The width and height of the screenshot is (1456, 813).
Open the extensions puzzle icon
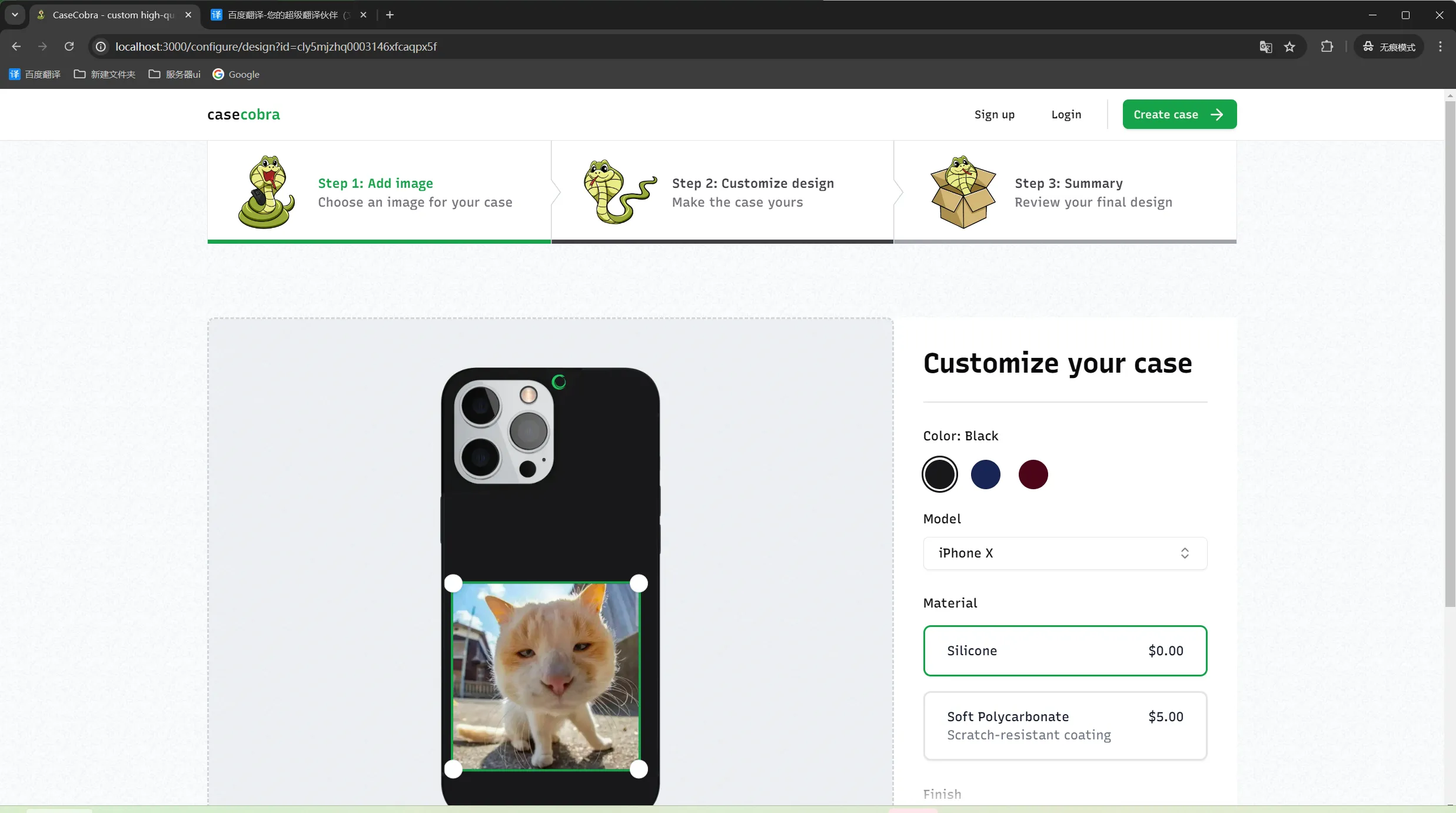[x=1327, y=47]
